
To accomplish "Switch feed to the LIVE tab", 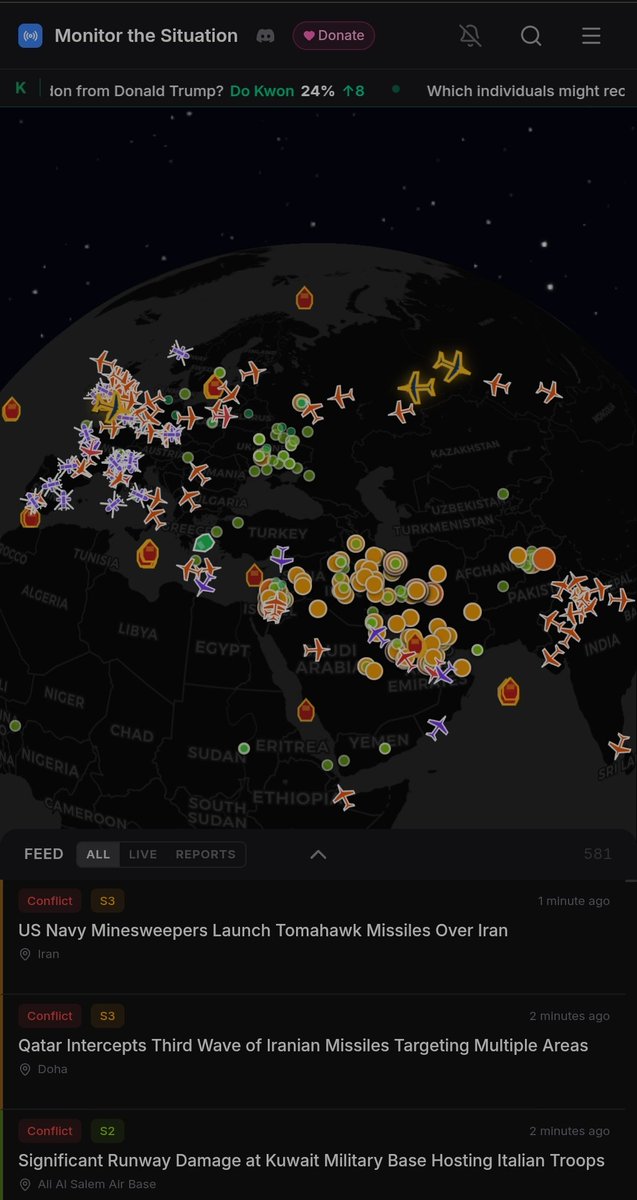I will (143, 854).
